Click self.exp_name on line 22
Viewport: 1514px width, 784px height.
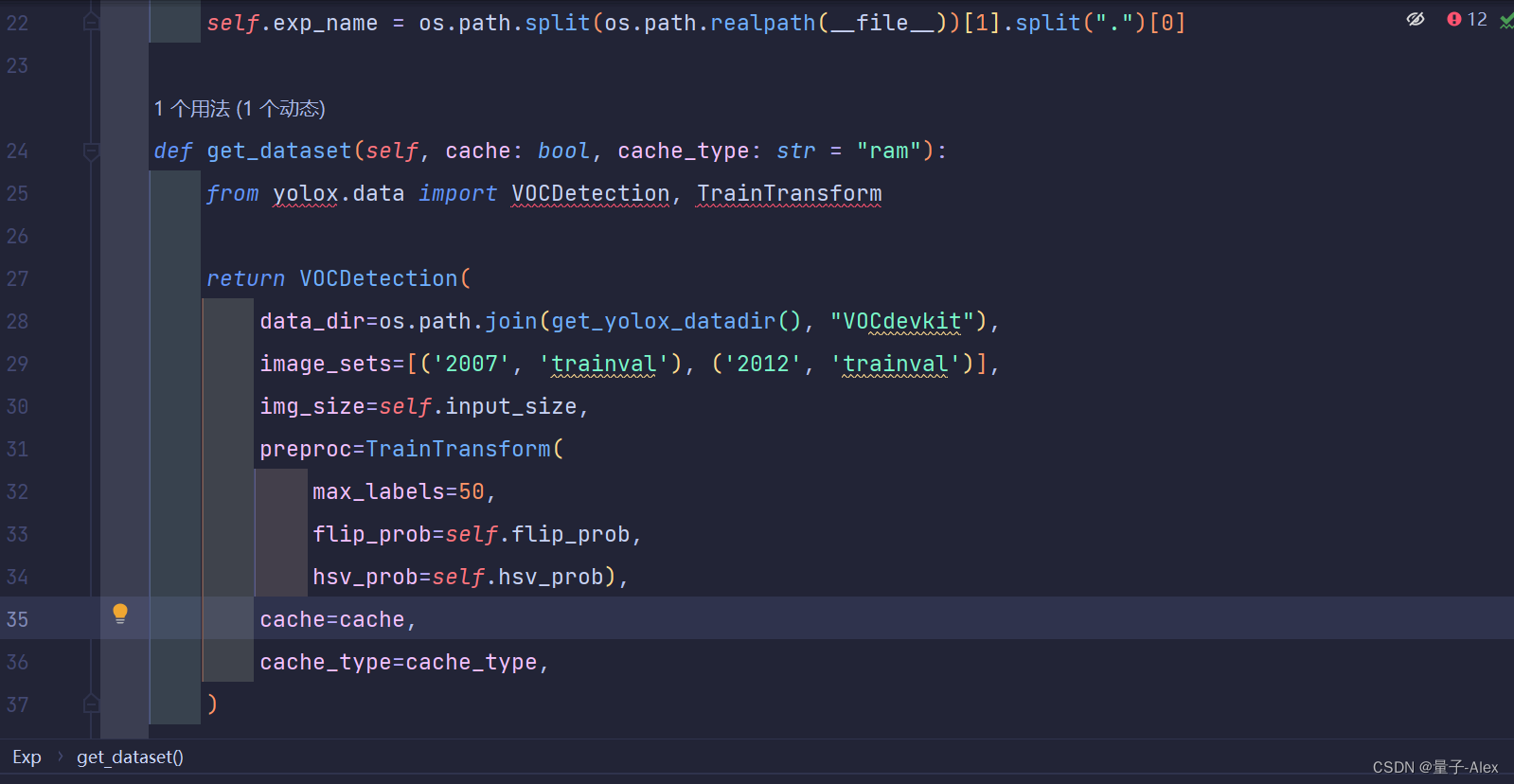pyautogui.click(x=293, y=23)
